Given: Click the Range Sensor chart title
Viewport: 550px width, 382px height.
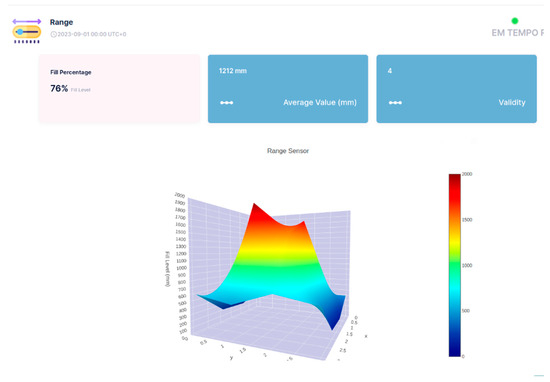Looking at the screenshot, I should [x=288, y=151].
